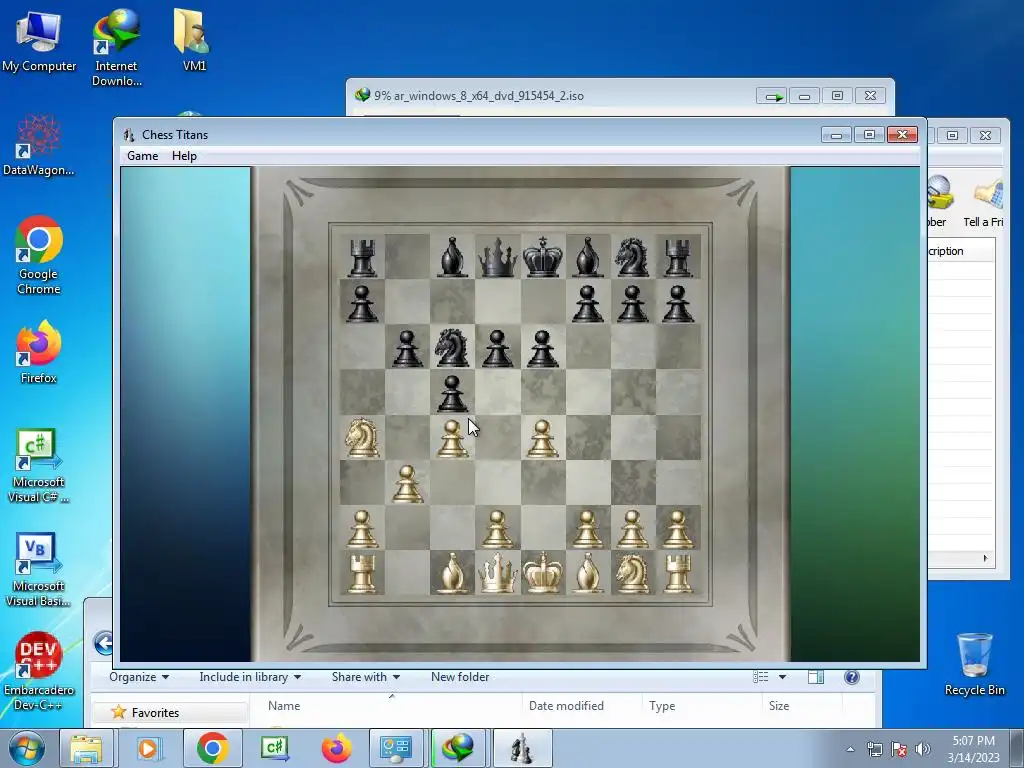The width and height of the screenshot is (1024, 768).
Task: Click the volume icon in system tray
Action: pyautogui.click(x=923, y=748)
